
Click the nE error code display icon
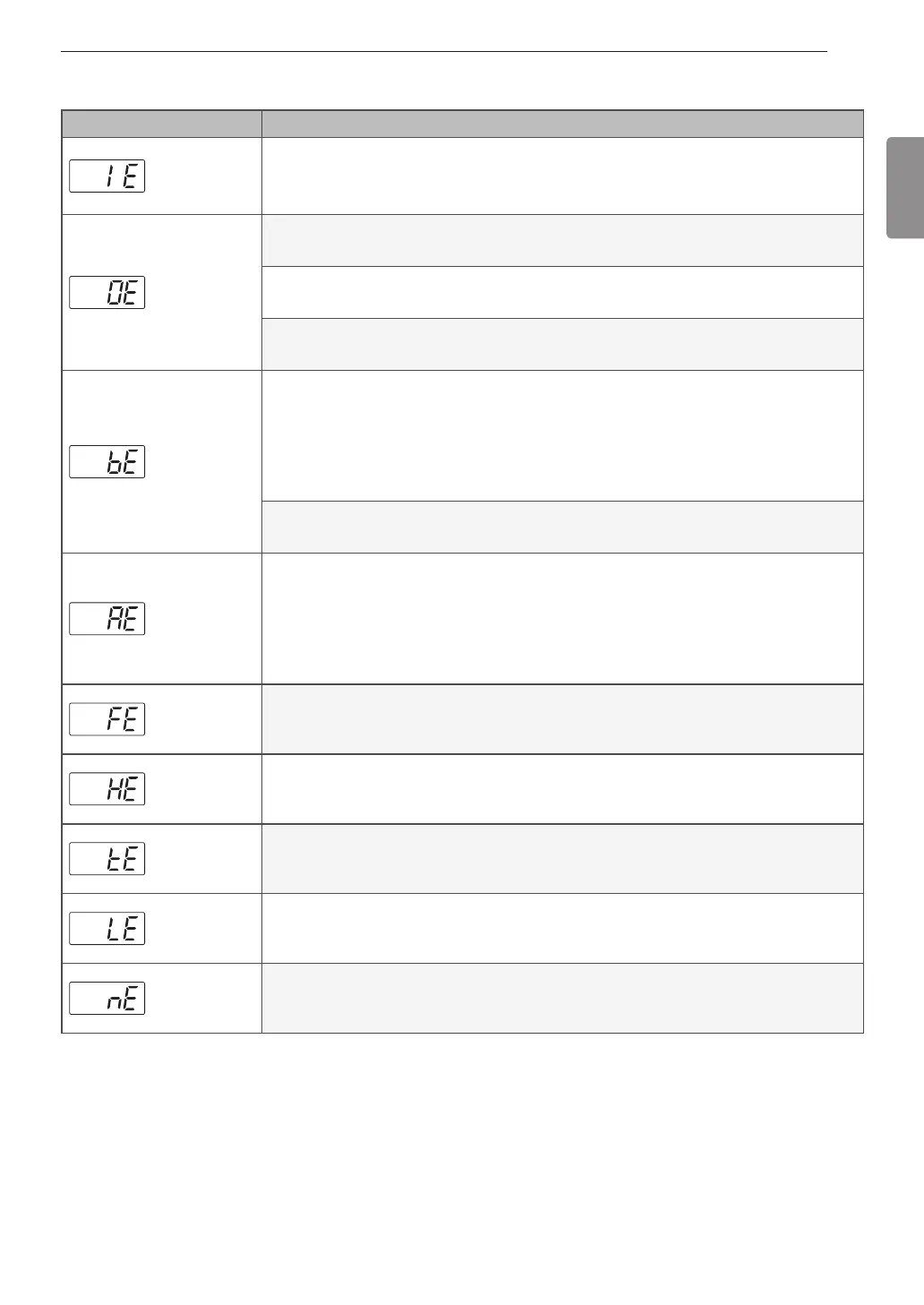pos(107,999)
